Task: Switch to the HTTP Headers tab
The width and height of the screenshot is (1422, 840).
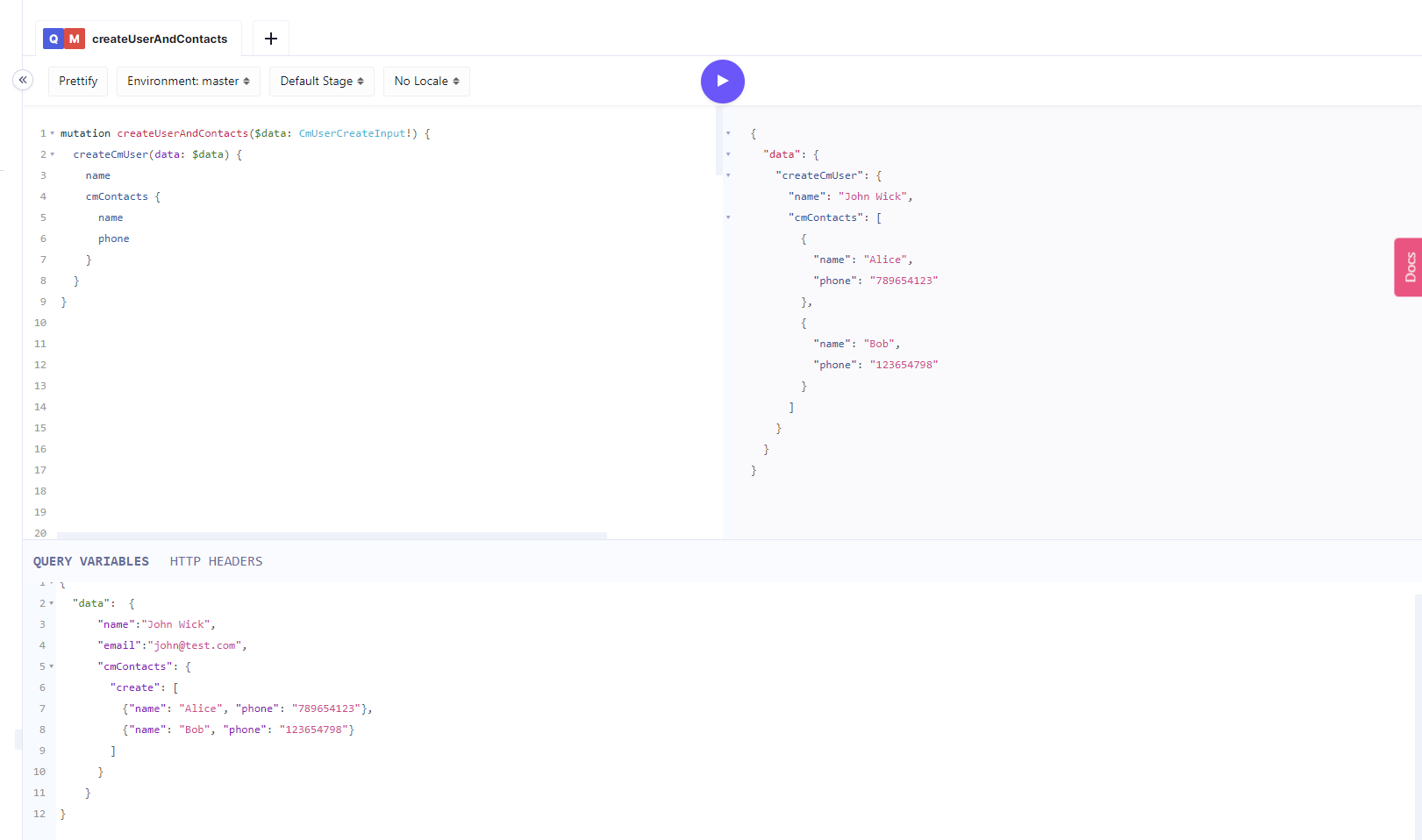Action: point(216,561)
